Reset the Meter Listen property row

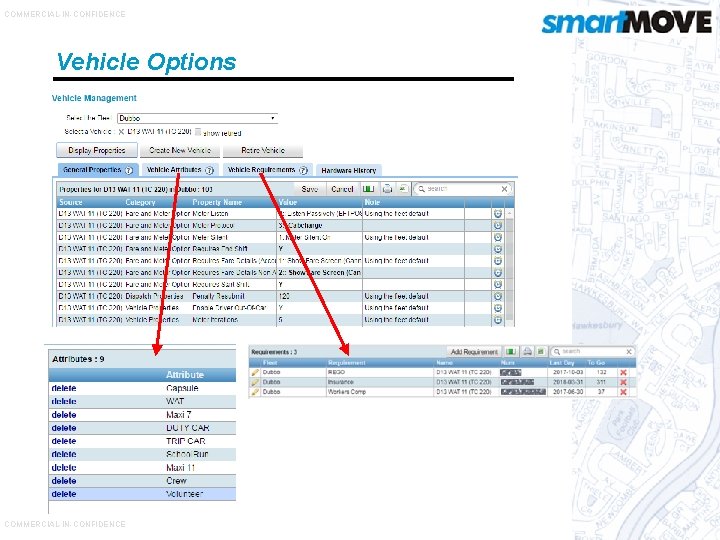click(x=498, y=214)
